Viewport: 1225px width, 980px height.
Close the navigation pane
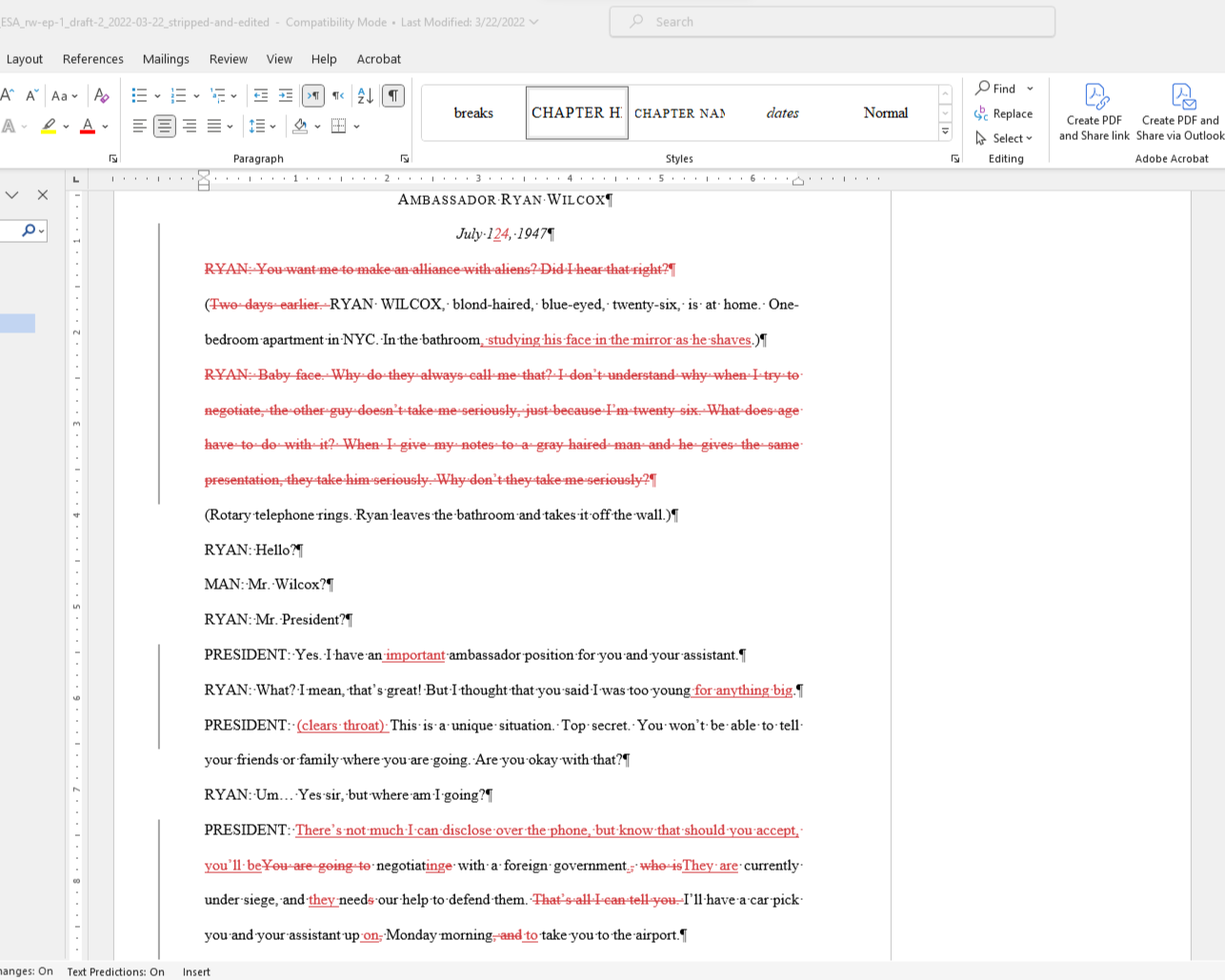pyautogui.click(x=42, y=195)
